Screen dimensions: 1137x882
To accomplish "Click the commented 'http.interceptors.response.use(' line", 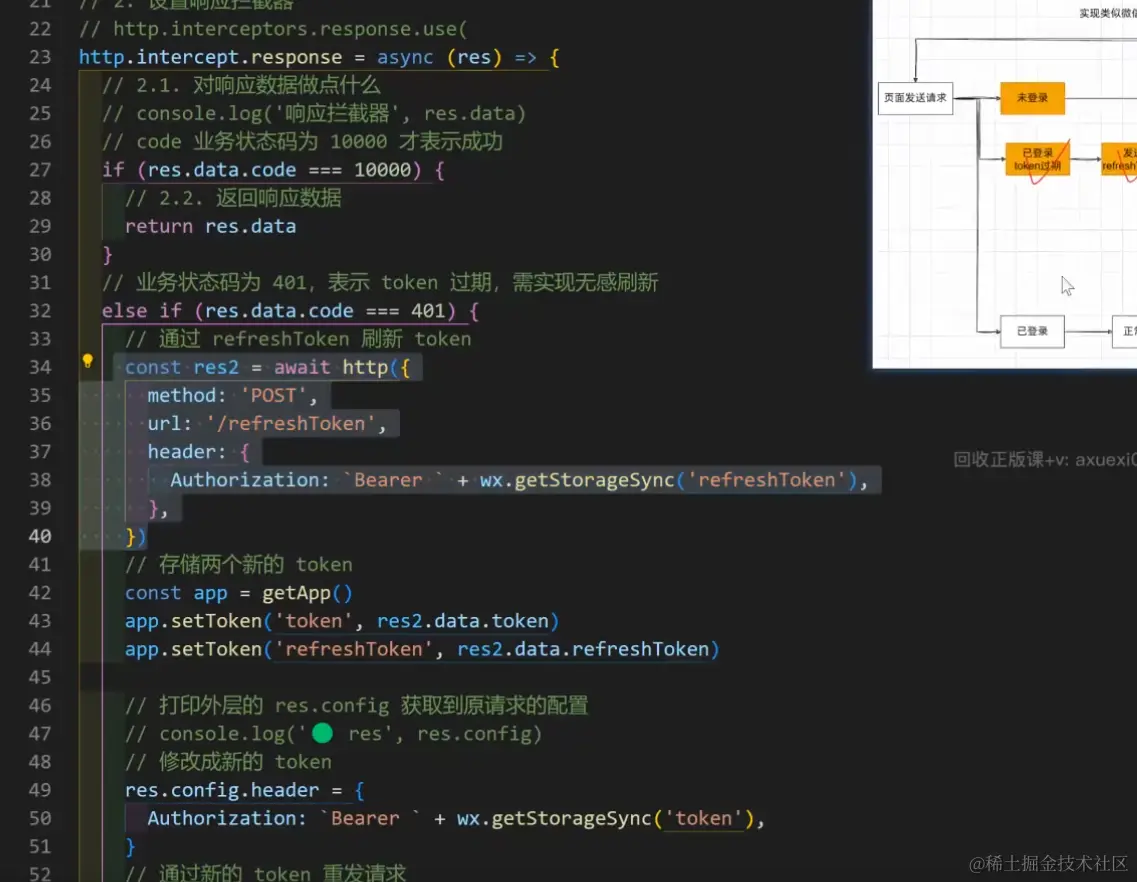I will pyautogui.click(x=273, y=29).
